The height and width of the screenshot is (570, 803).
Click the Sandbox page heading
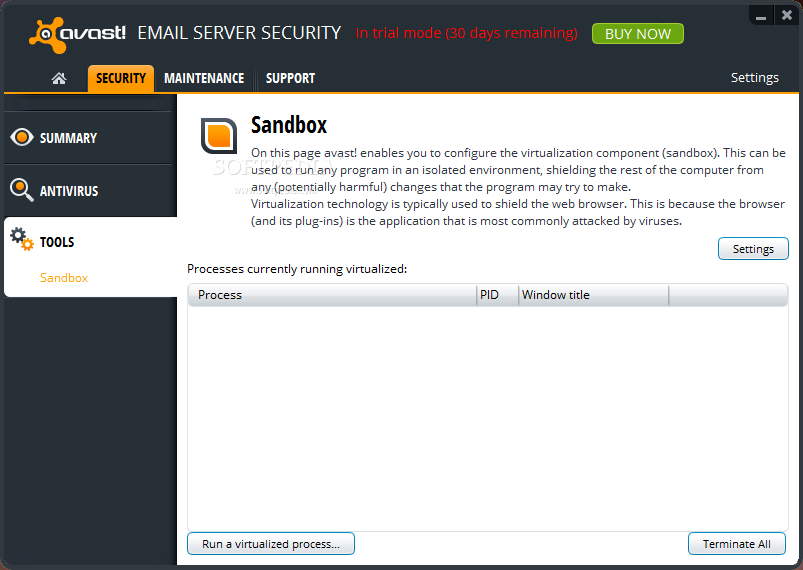[x=289, y=125]
